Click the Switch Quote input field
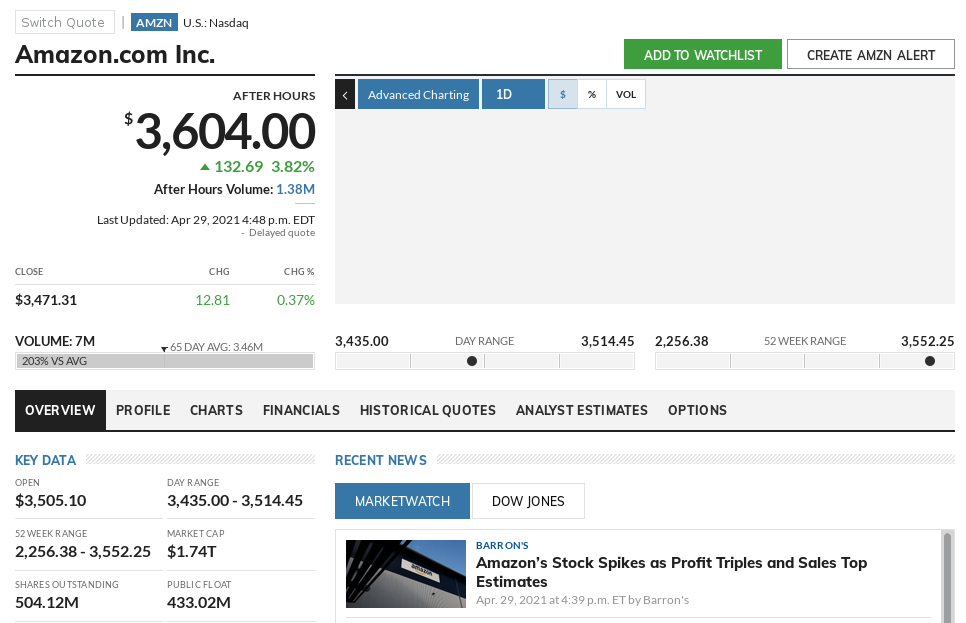Viewport: 966px width, 623px height. [65, 22]
